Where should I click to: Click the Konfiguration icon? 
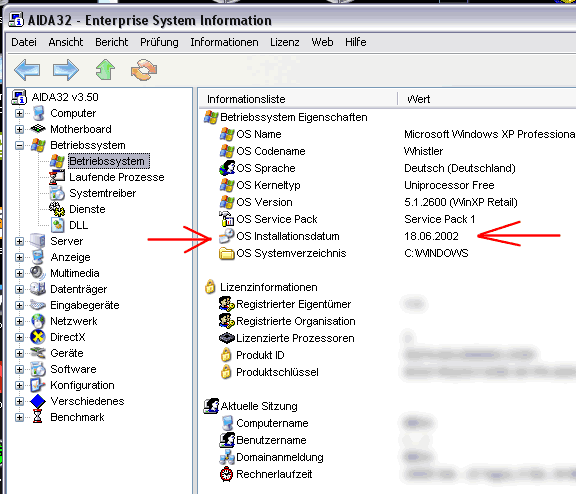[x=38, y=385]
